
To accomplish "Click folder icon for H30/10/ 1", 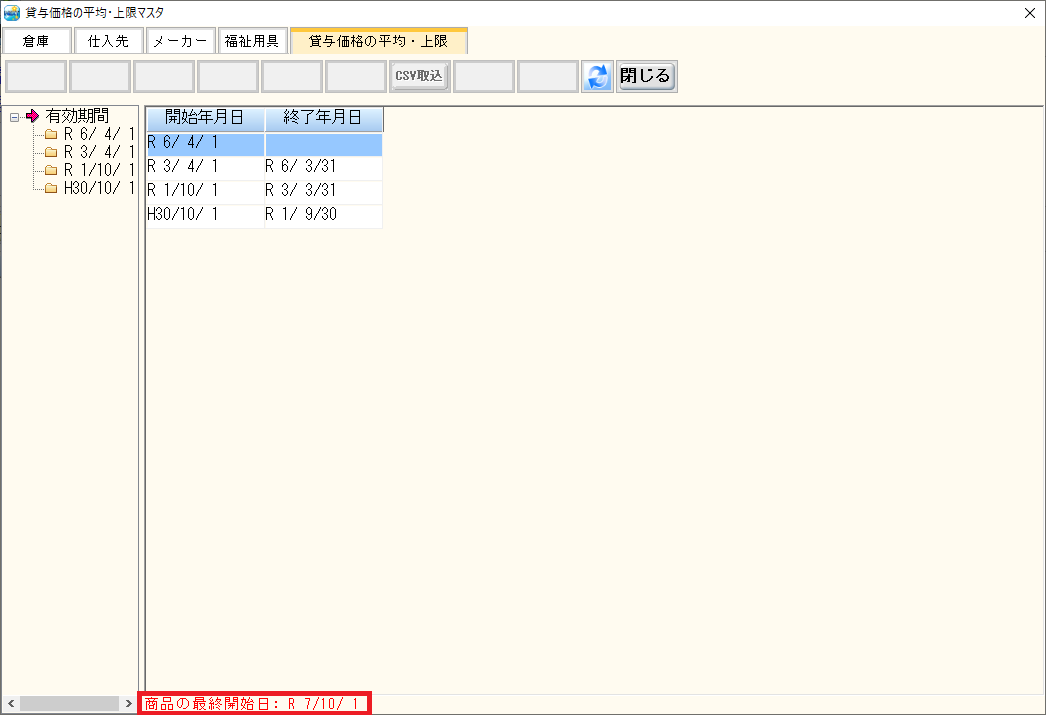I will pyautogui.click(x=51, y=189).
